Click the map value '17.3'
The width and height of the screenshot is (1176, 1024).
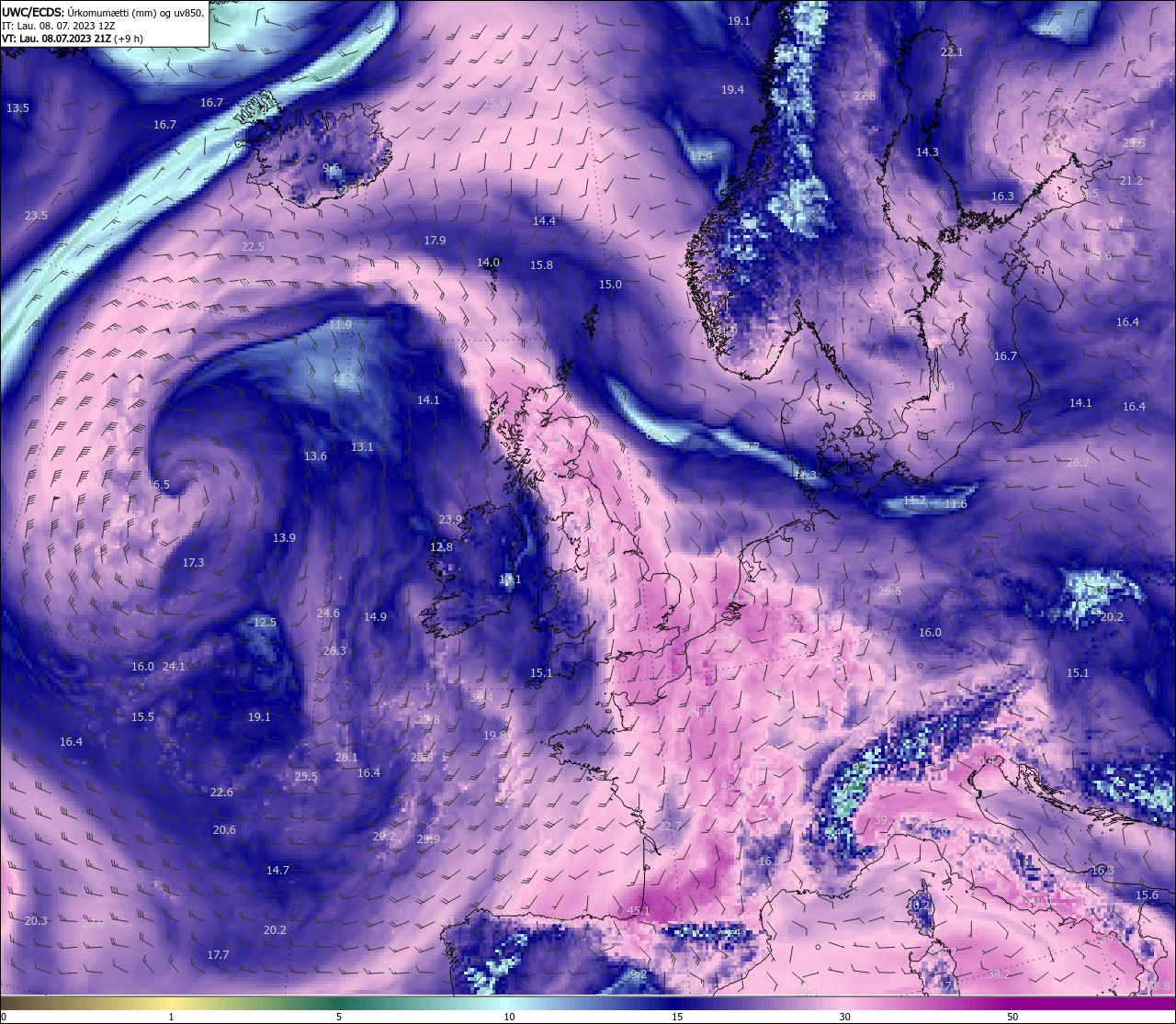coord(193,562)
